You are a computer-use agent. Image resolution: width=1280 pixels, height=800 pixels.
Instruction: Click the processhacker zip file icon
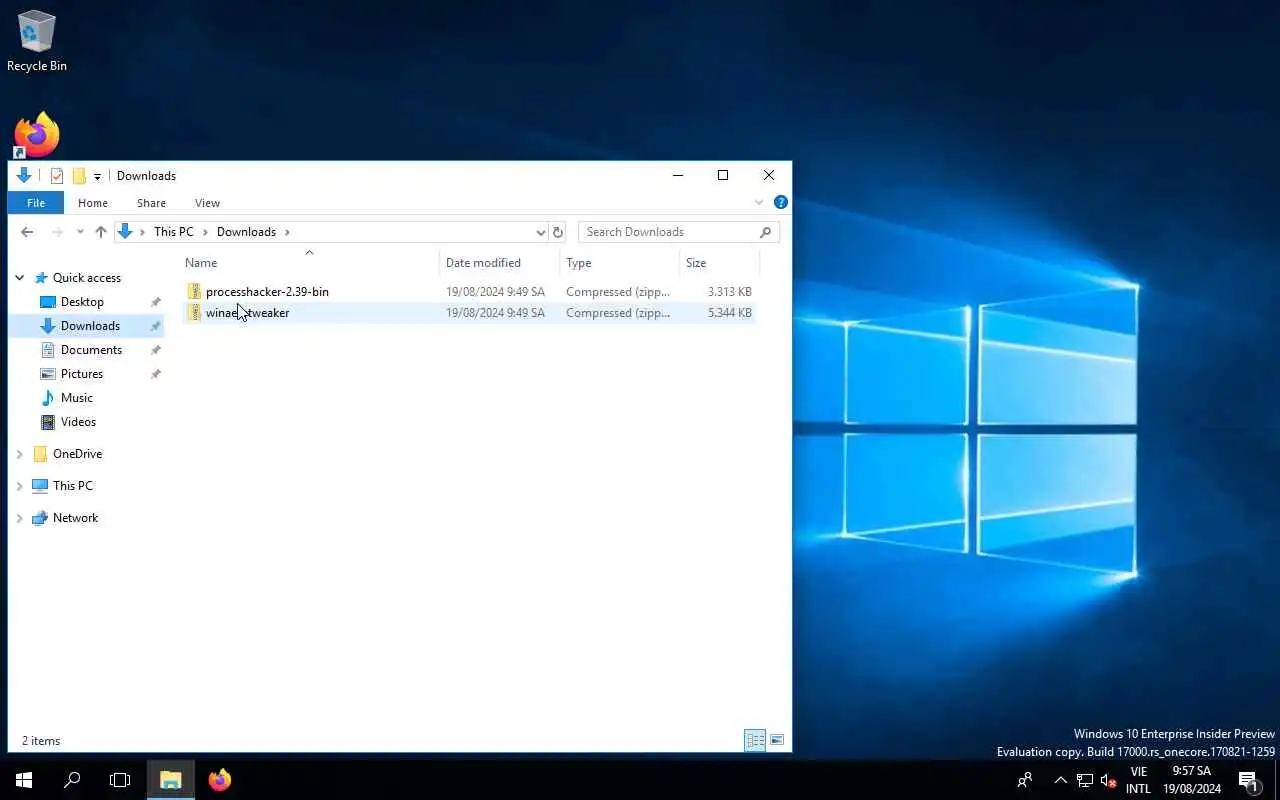coord(195,292)
